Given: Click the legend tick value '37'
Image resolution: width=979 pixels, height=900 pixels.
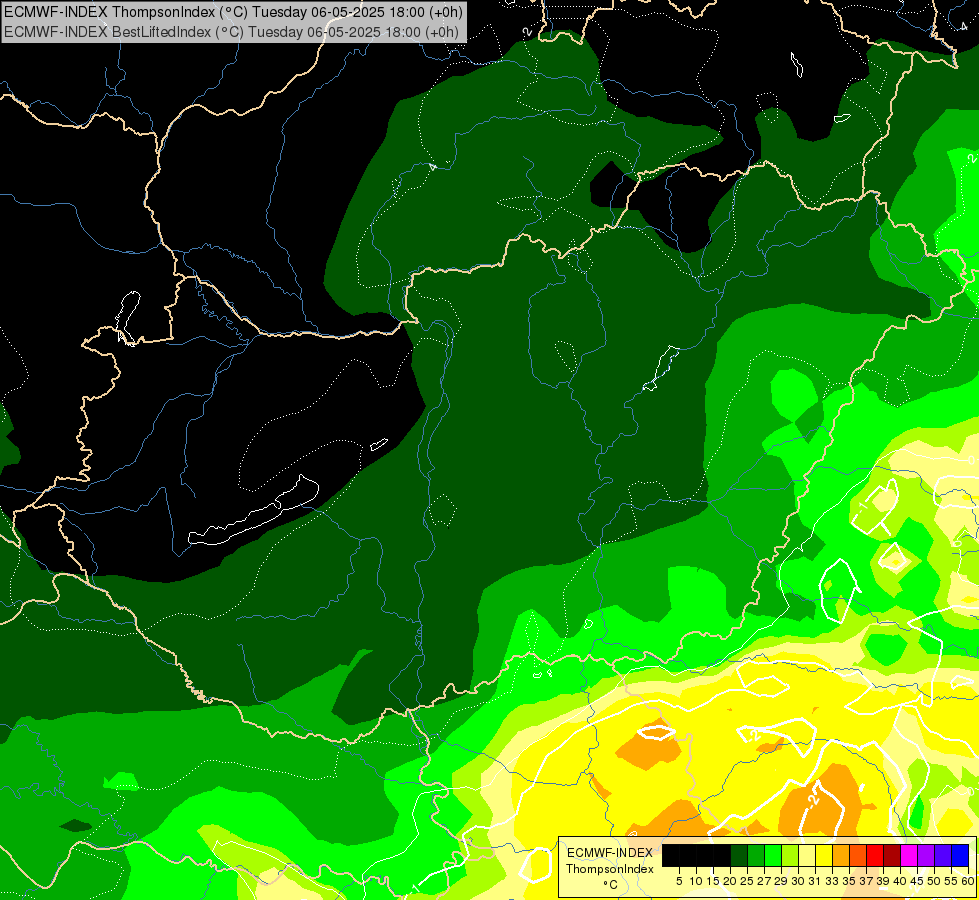Looking at the screenshot, I should (867, 881).
